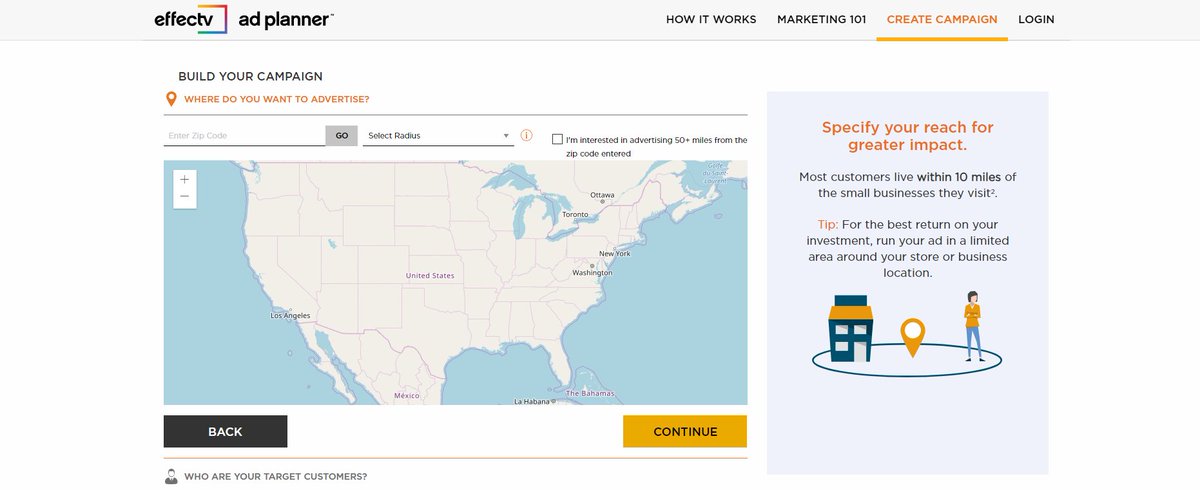Viewport: 1200px width, 490px height.
Task: Click the yellow Continue button
Action: (685, 432)
